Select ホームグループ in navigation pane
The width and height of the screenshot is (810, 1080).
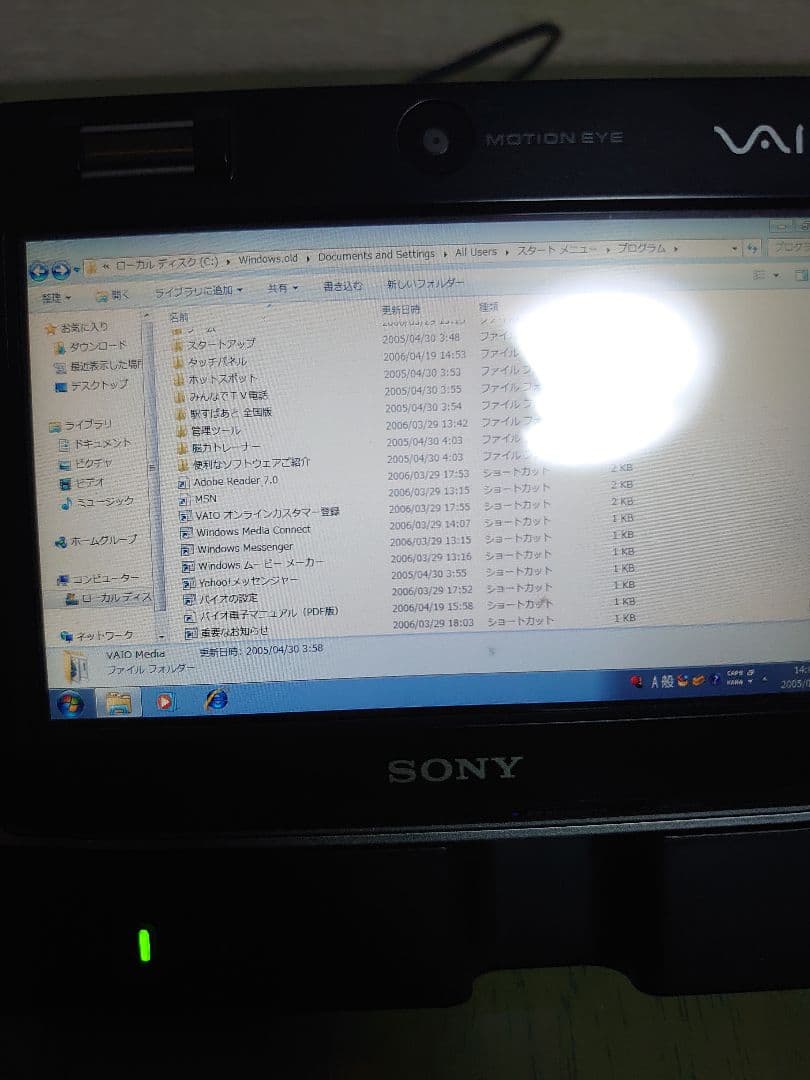click(x=96, y=541)
